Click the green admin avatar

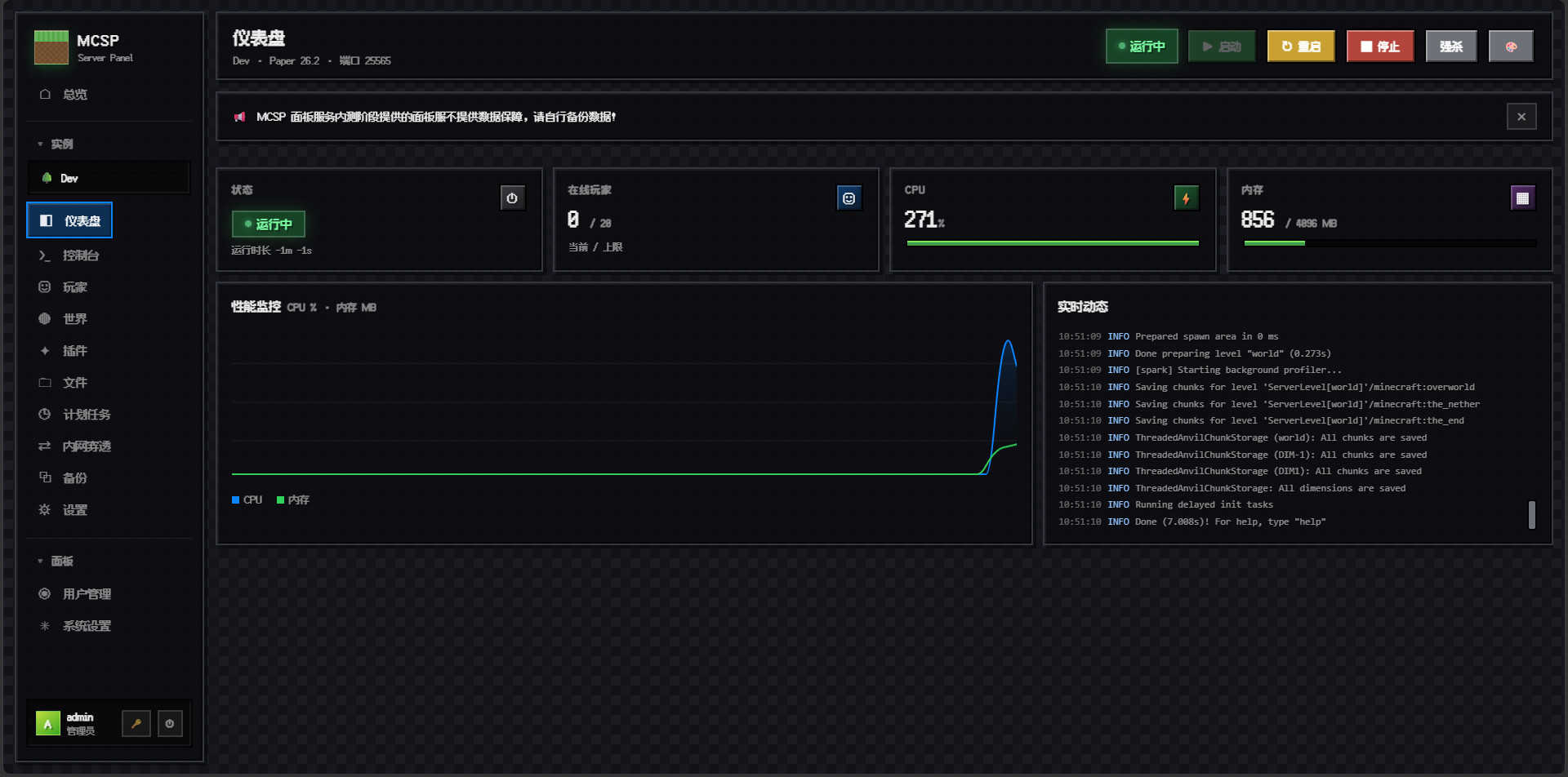(x=47, y=724)
